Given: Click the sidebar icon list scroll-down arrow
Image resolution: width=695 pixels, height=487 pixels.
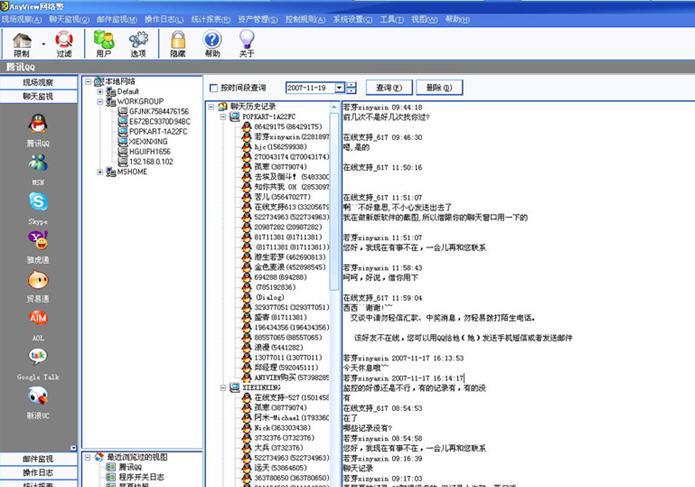Looking at the screenshot, I should point(74,448).
